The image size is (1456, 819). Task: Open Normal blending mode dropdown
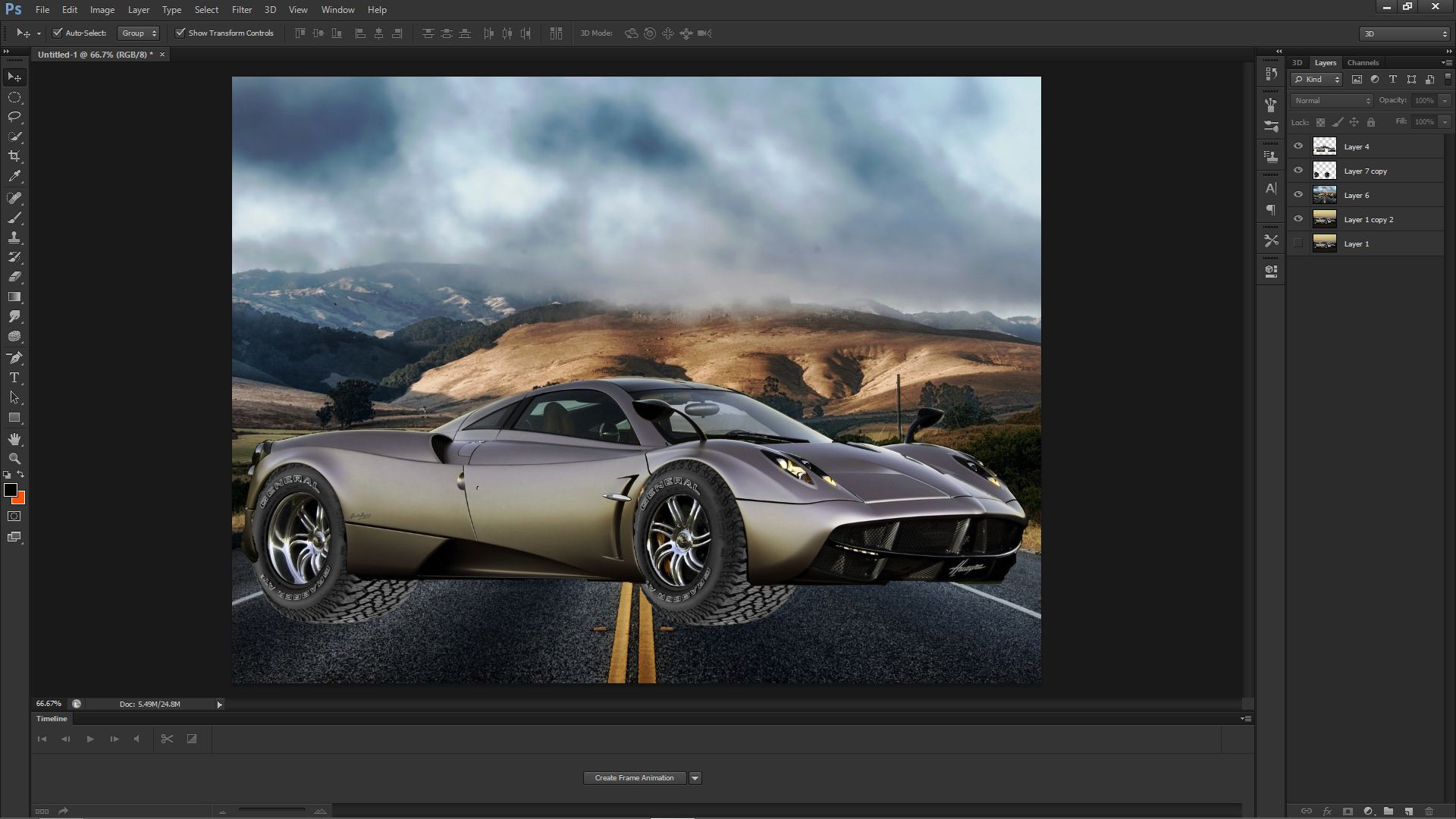point(1332,100)
